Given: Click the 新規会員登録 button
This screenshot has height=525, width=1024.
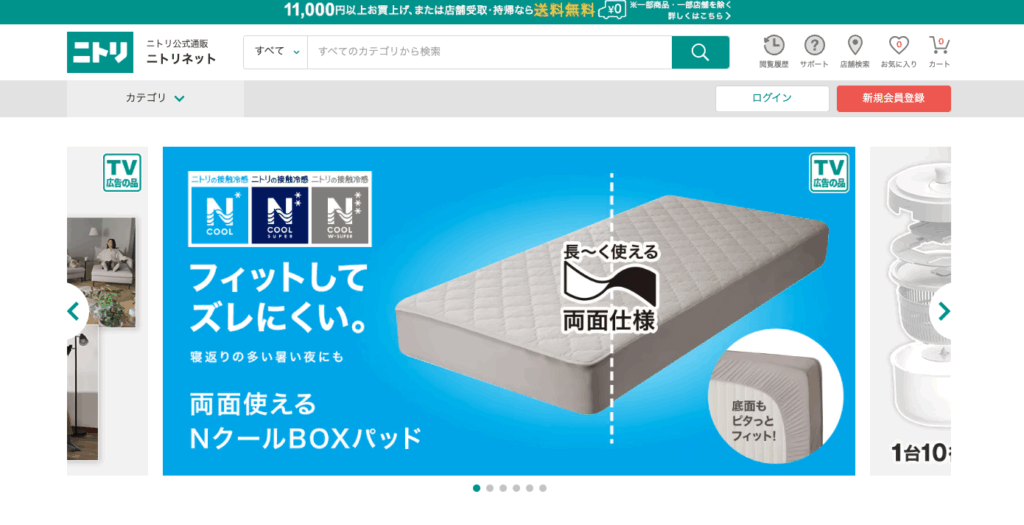Looking at the screenshot, I should (x=893, y=99).
